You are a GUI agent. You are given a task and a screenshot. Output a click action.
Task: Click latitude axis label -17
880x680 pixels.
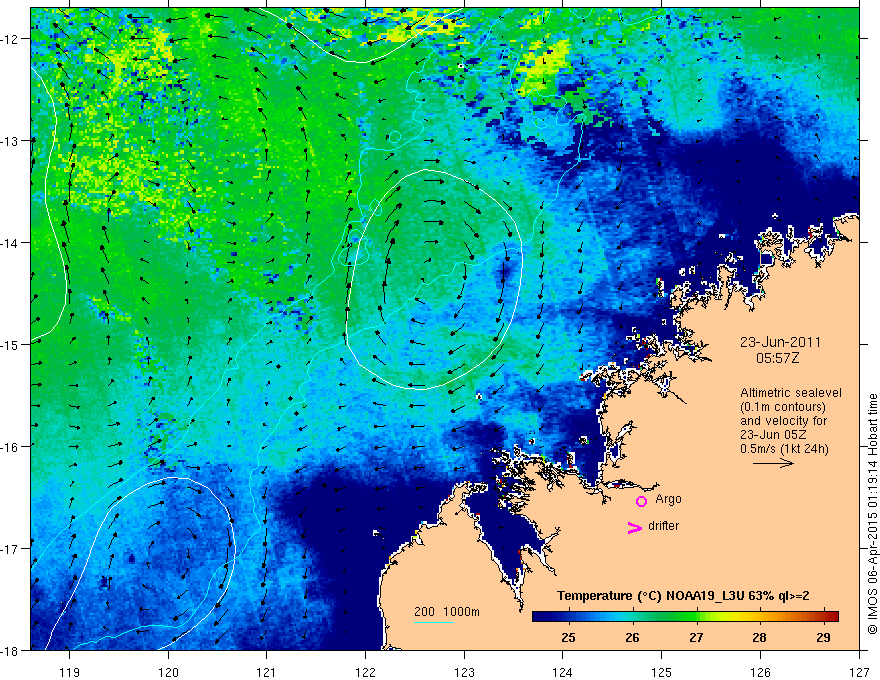[x=9, y=549]
